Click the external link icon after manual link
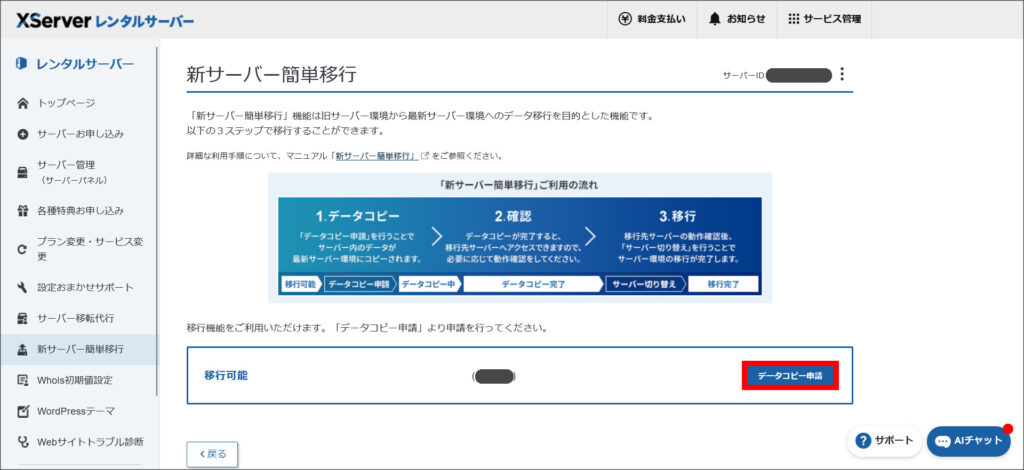The height and width of the screenshot is (470, 1024). click(425, 156)
